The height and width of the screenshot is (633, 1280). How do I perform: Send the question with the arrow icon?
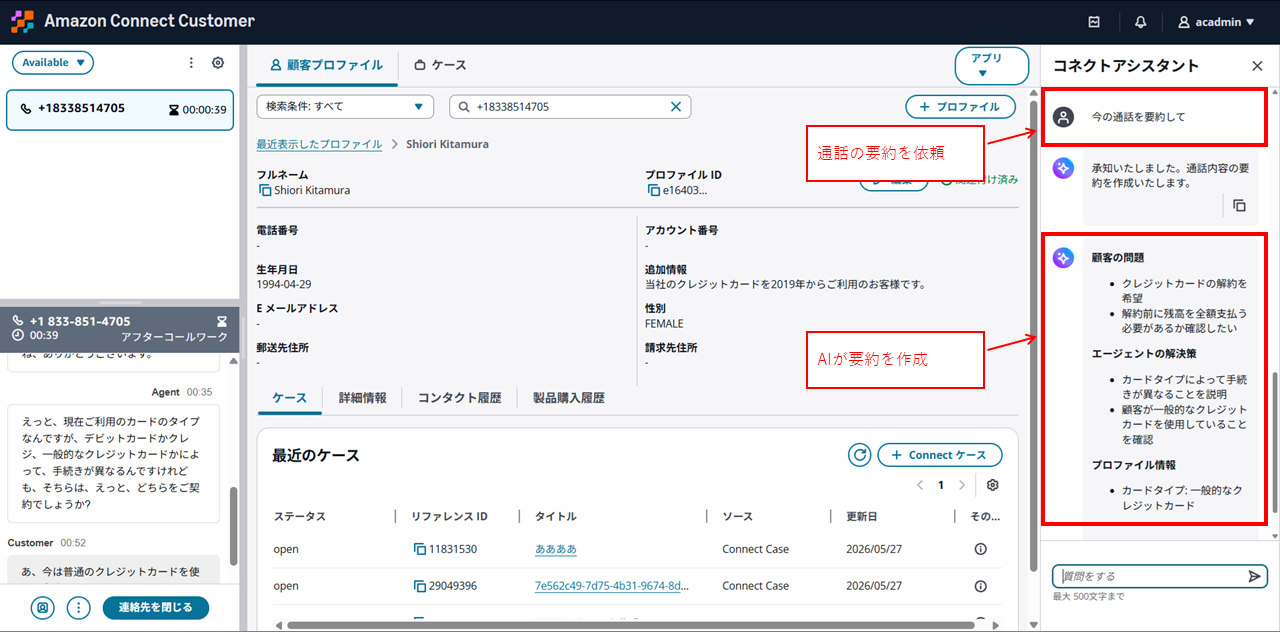tap(1255, 576)
